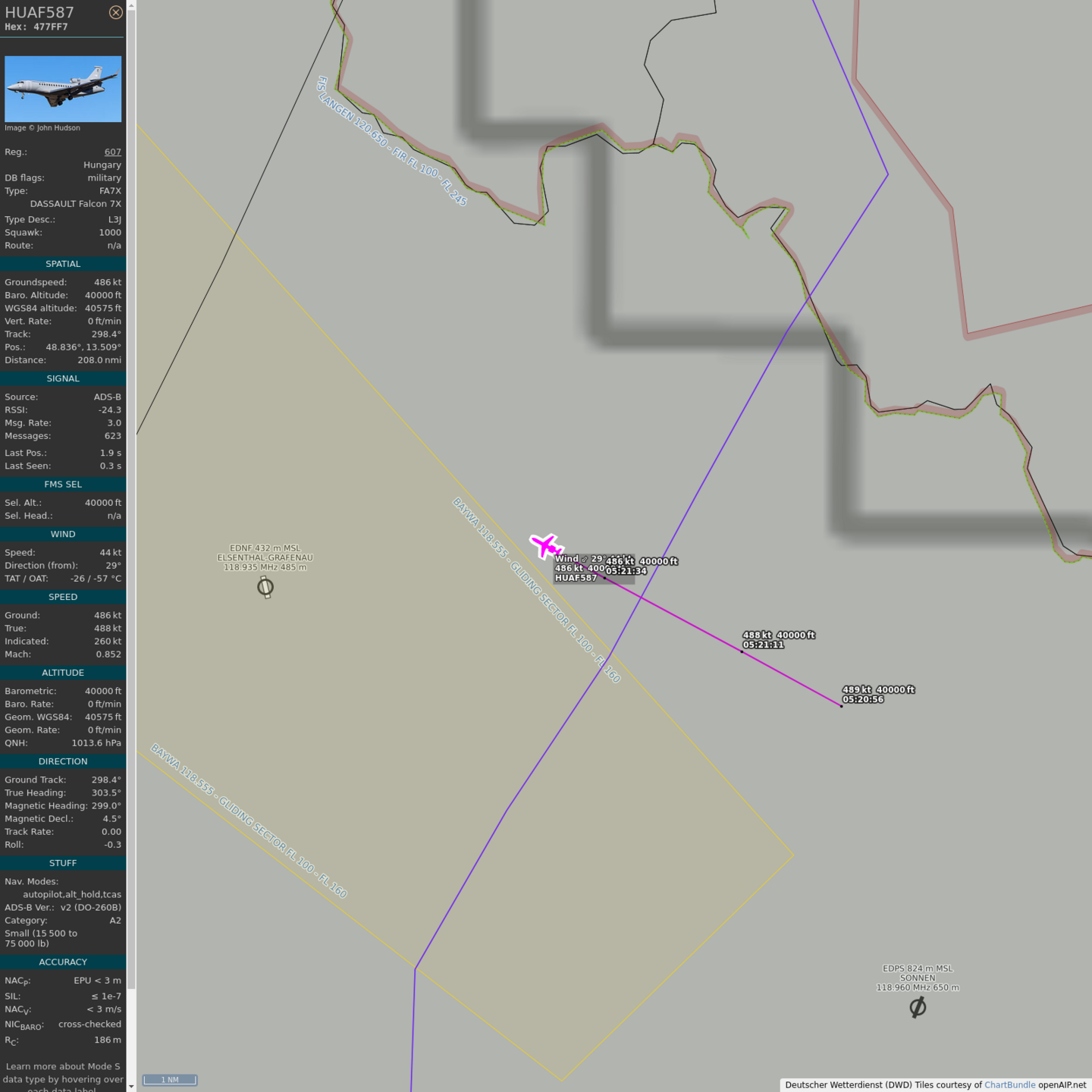Click the SPATIAL section header
Screen dimensions: 1092x1092
(x=63, y=264)
